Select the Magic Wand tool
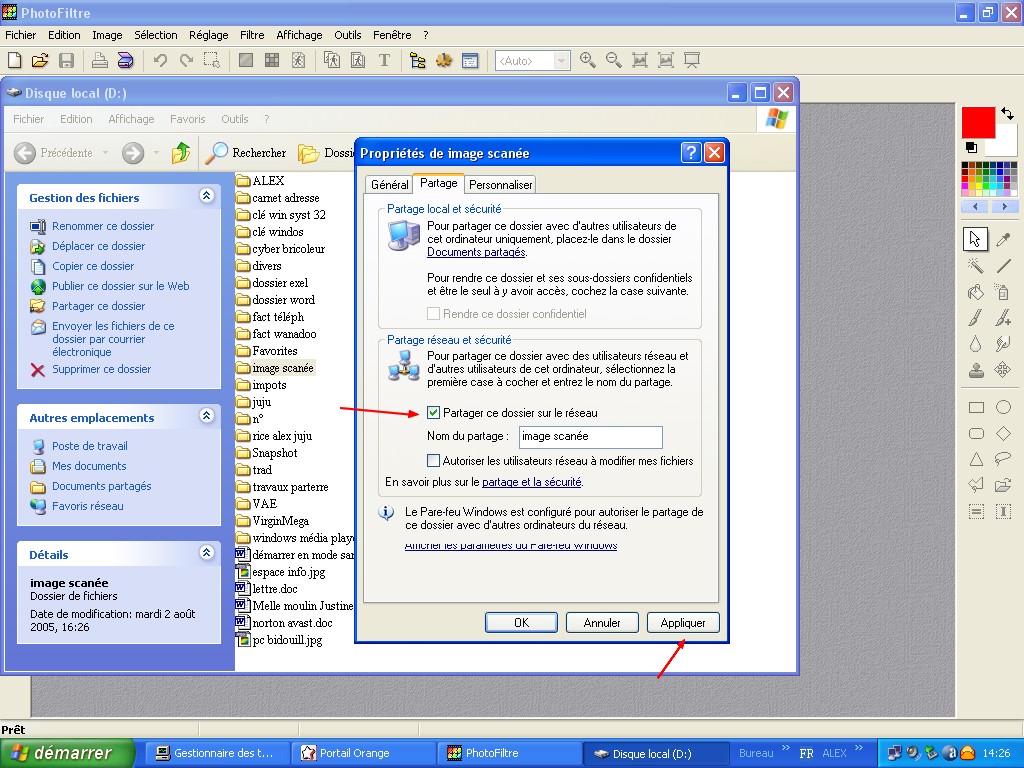 point(976,266)
